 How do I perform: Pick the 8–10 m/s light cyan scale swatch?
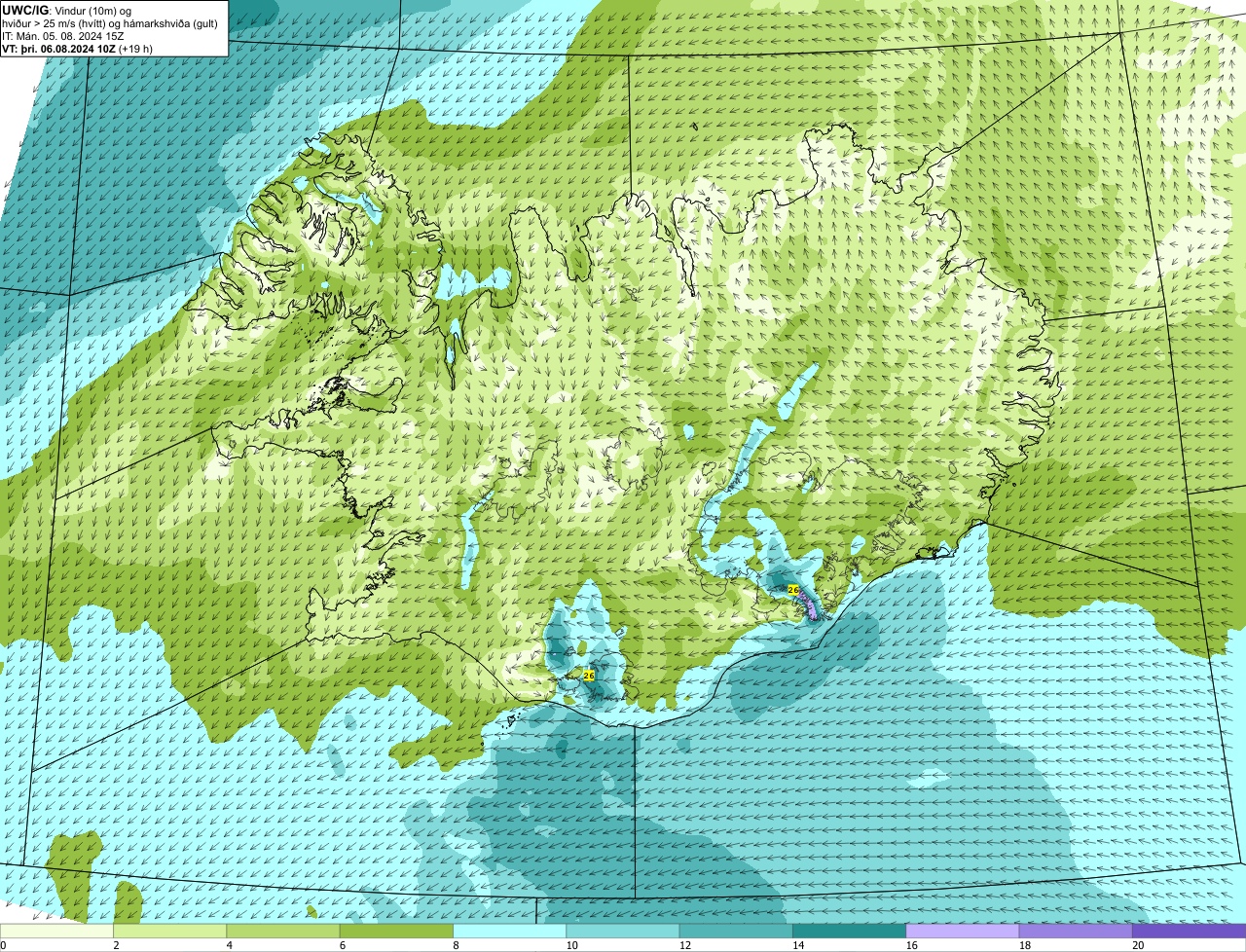pos(510,932)
